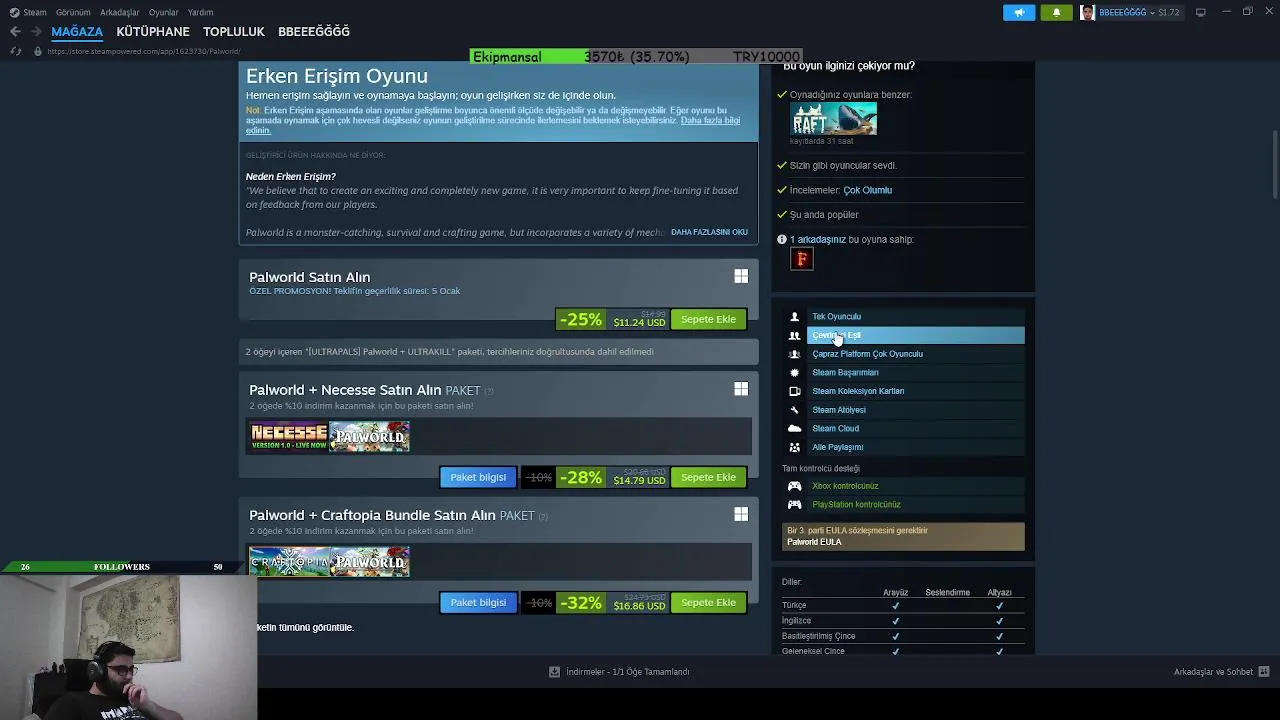Click the Necesse bundle banner image
This screenshot has height=720, width=1280.
[x=289, y=436]
